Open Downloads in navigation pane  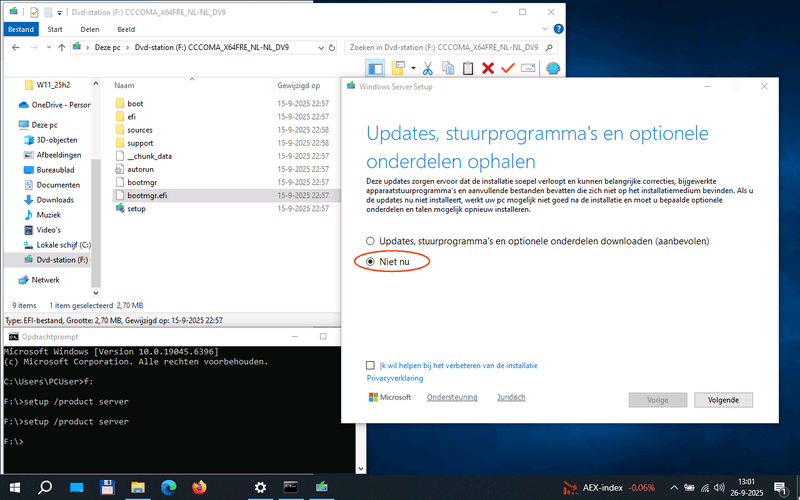point(49,200)
